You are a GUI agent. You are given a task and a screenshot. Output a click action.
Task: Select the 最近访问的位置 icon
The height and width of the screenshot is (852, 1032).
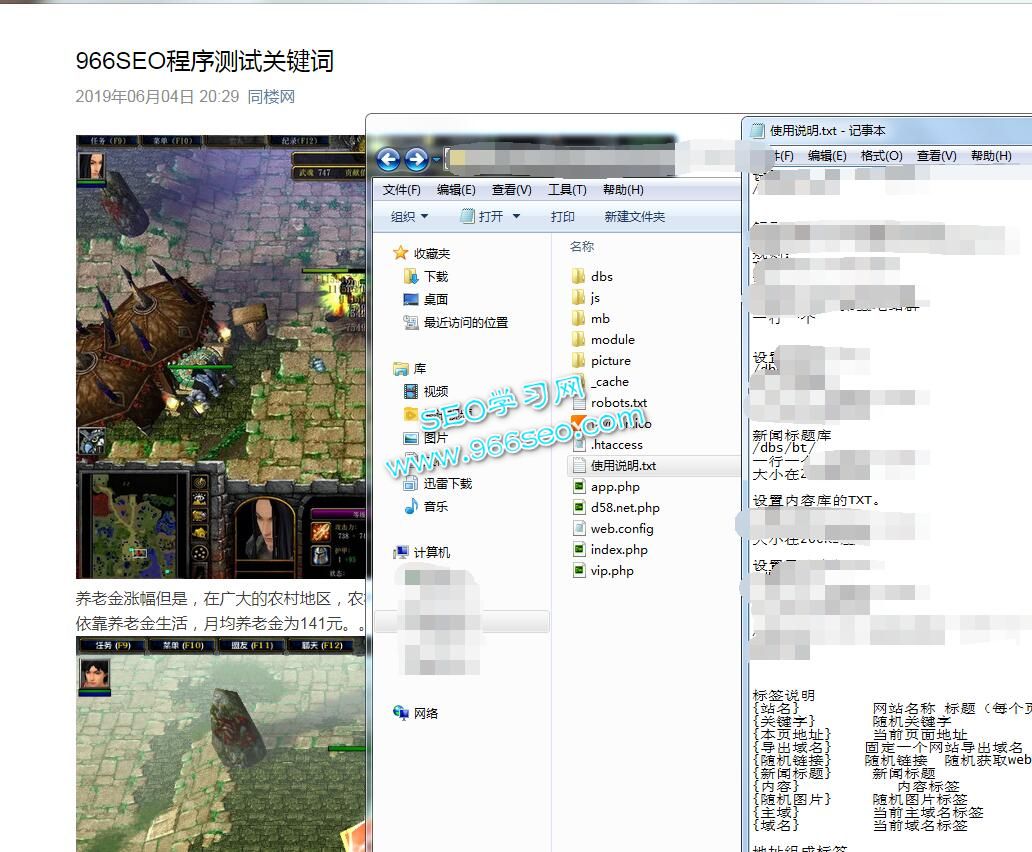[x=411, y=322]
